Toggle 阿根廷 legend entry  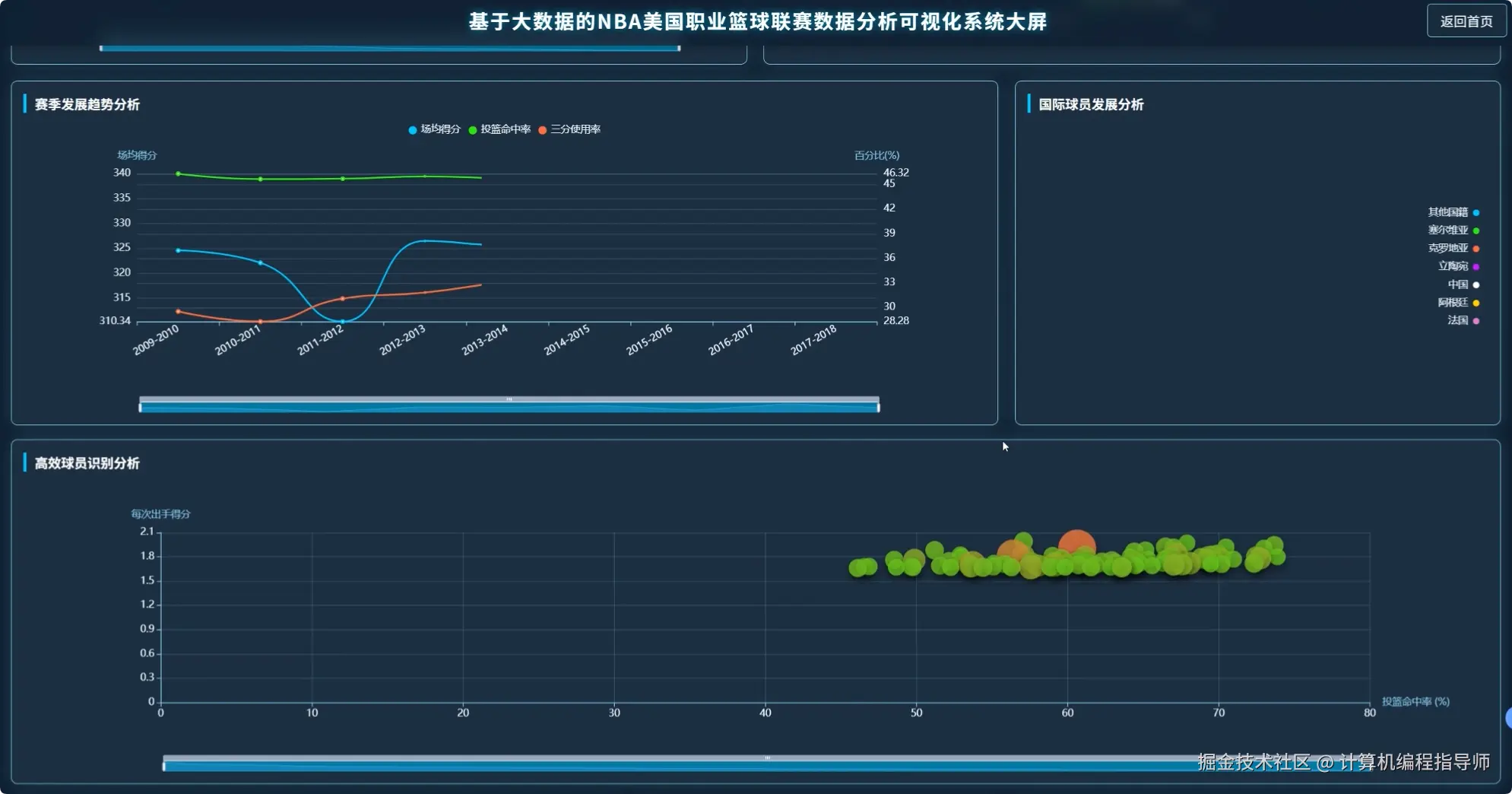click(1458, 303)
